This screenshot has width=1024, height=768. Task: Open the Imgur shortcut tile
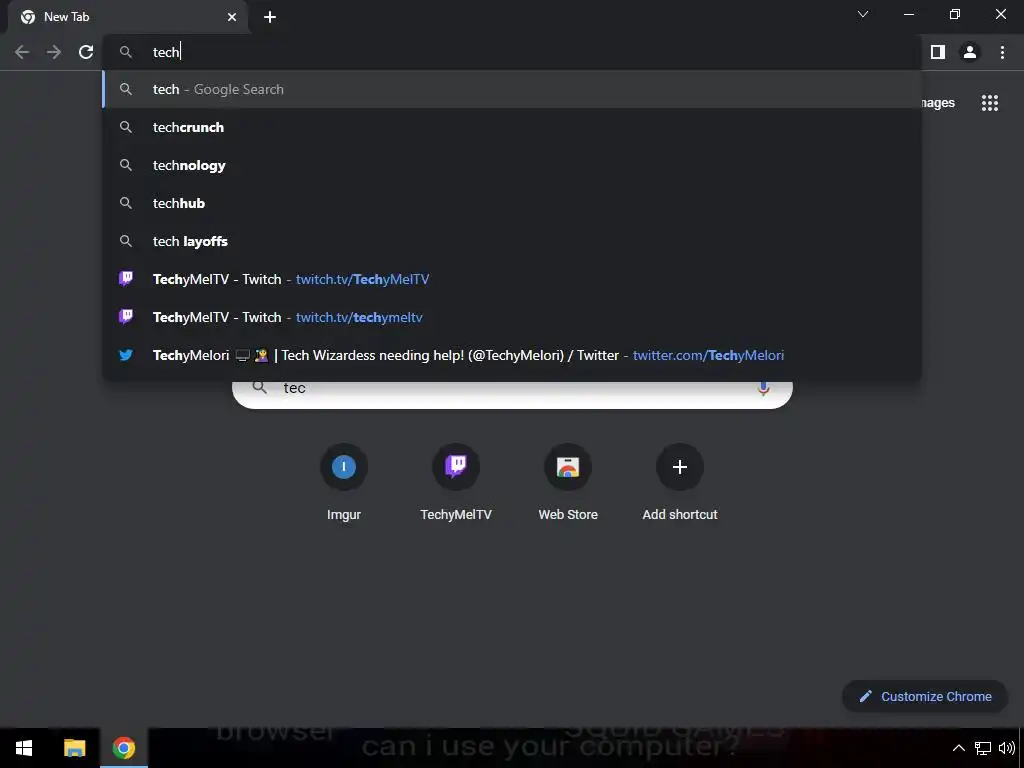[x=344, y=483]
